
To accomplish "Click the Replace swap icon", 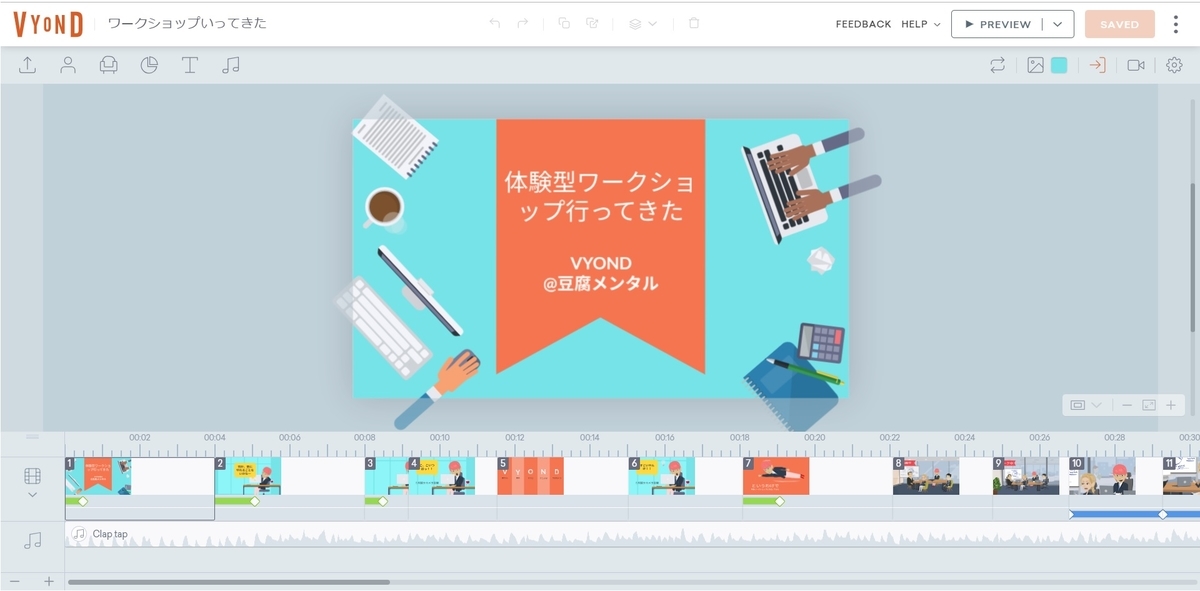I will (997, 65).
